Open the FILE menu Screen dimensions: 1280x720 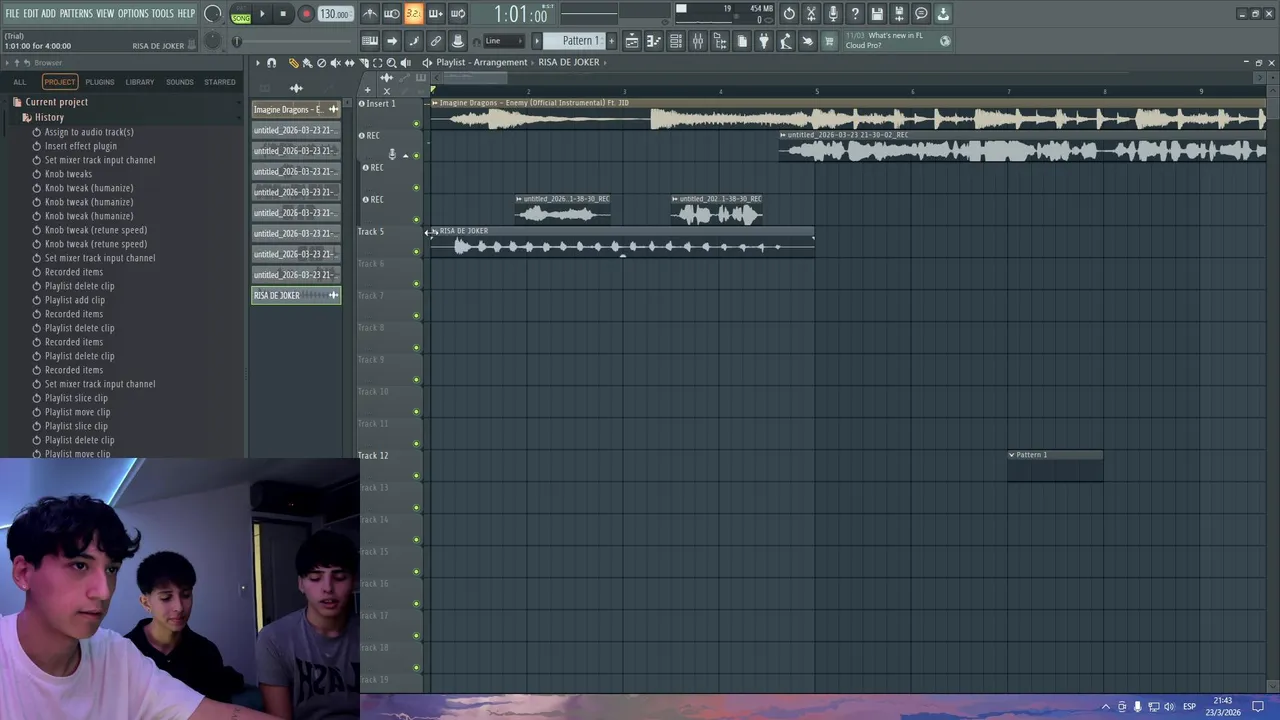pyautogui.click(x=12, y=13)
